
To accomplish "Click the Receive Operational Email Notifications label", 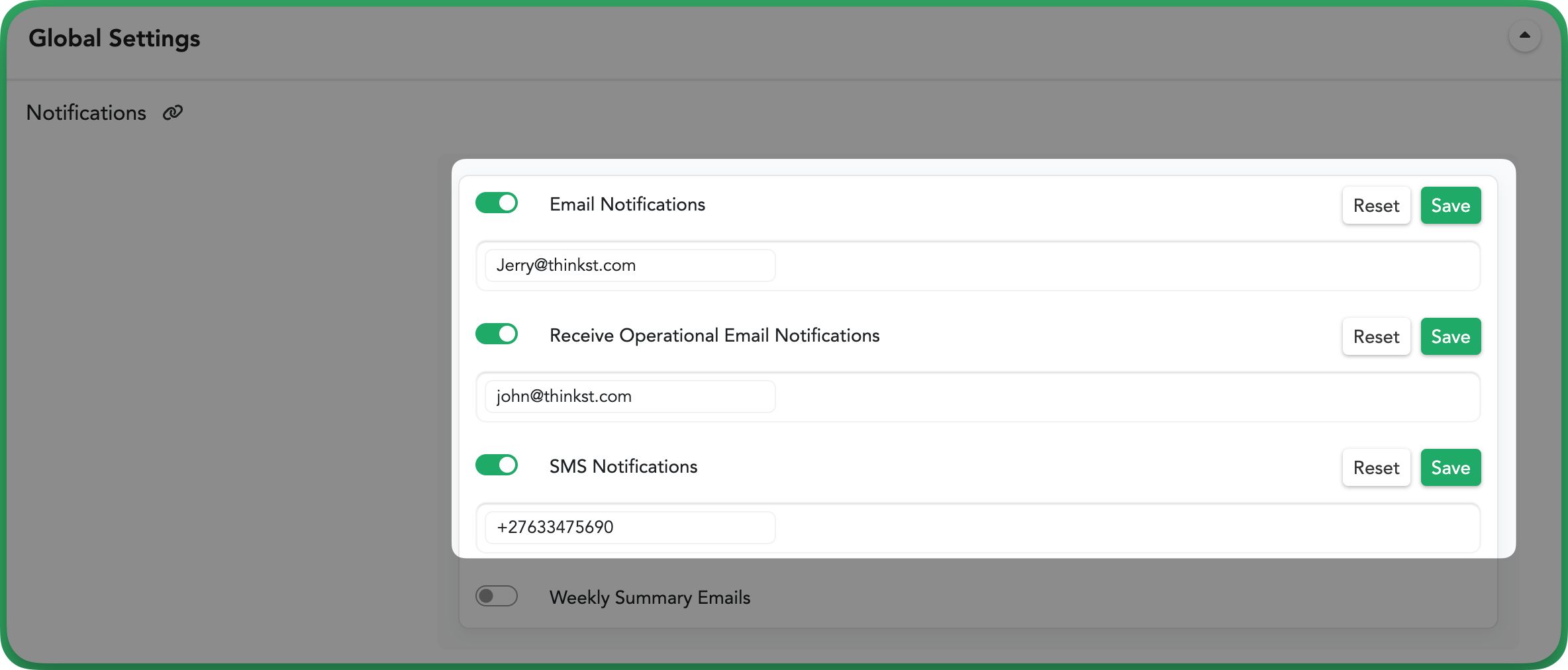I will click(x=714, y=336).
